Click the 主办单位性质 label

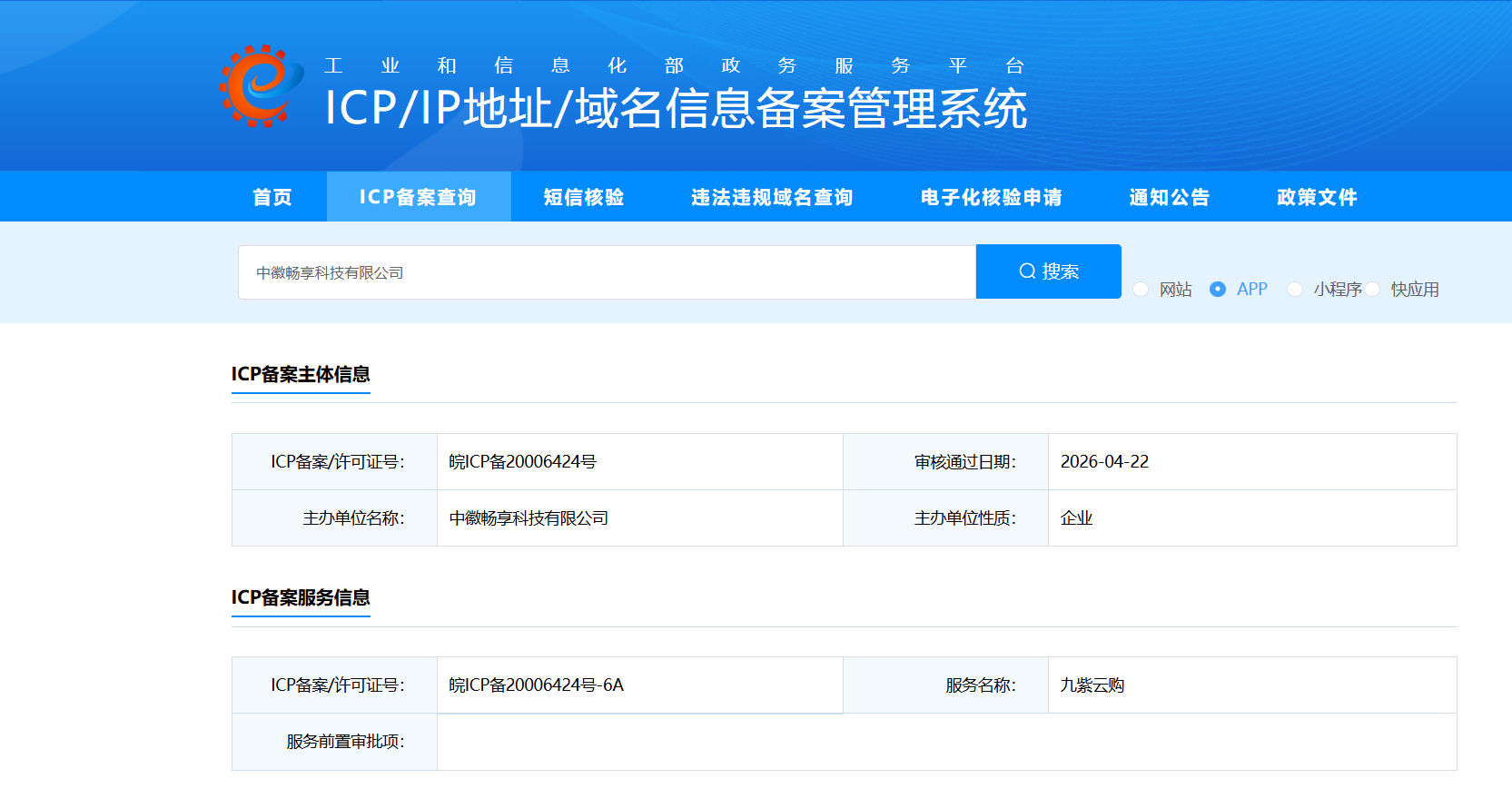(965, 518)
